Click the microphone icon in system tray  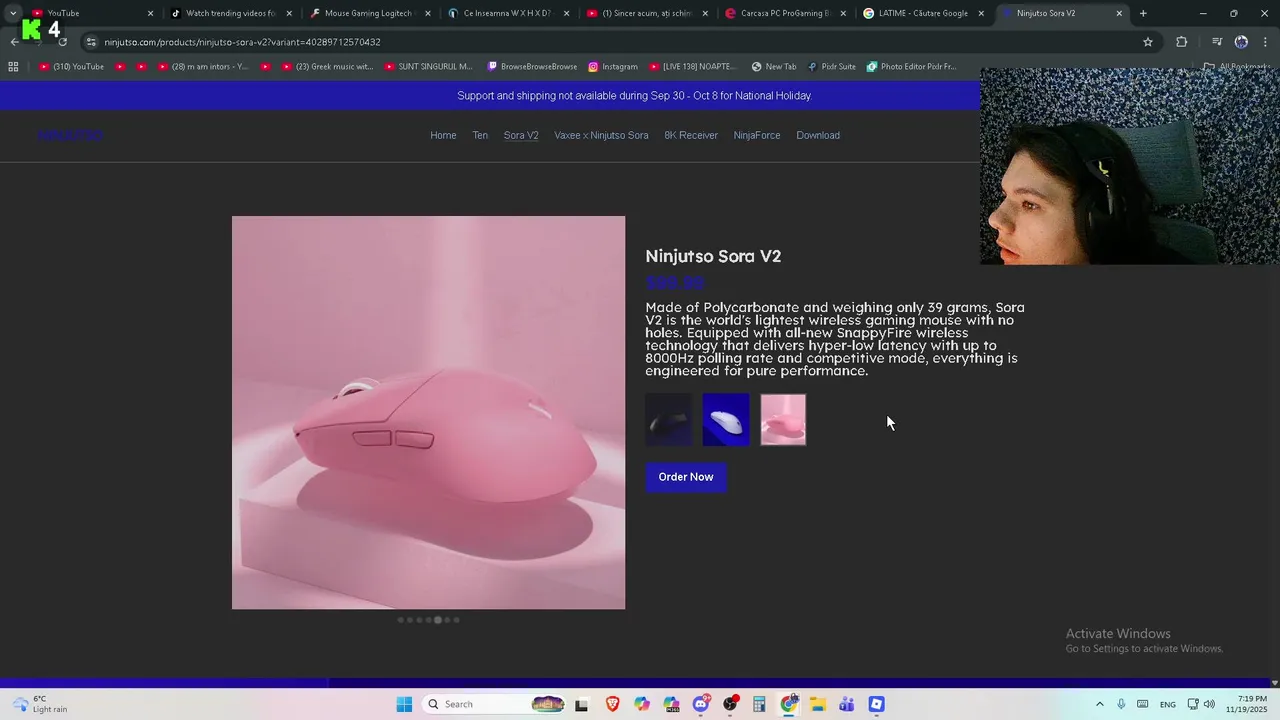pyautogui.click(x=1121, y=704)
